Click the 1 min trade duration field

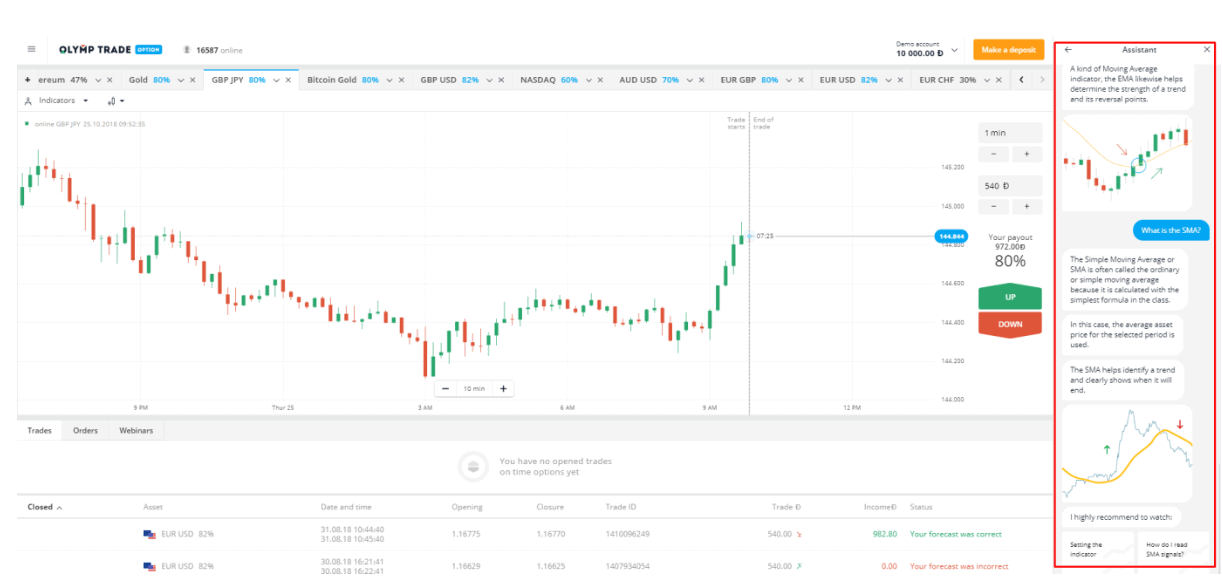1009,133
